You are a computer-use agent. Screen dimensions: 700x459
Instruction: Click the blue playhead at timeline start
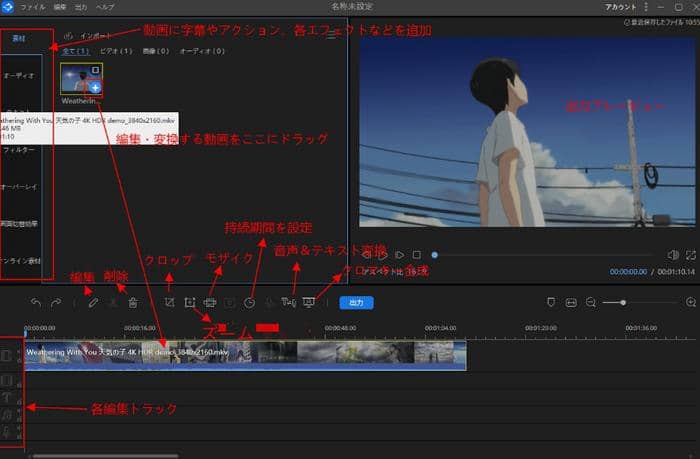click(x=25, y=333)
